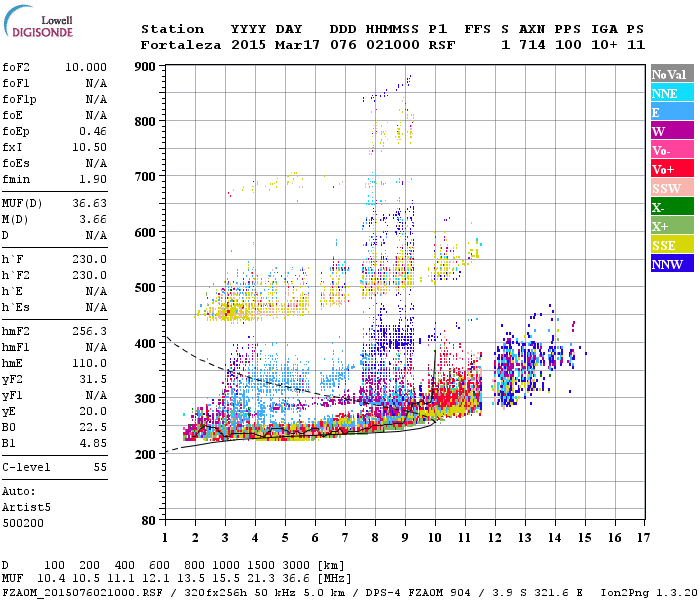Click the MUF(D) value 36.63
Screen dimensions: 700x600
[89, 204]
